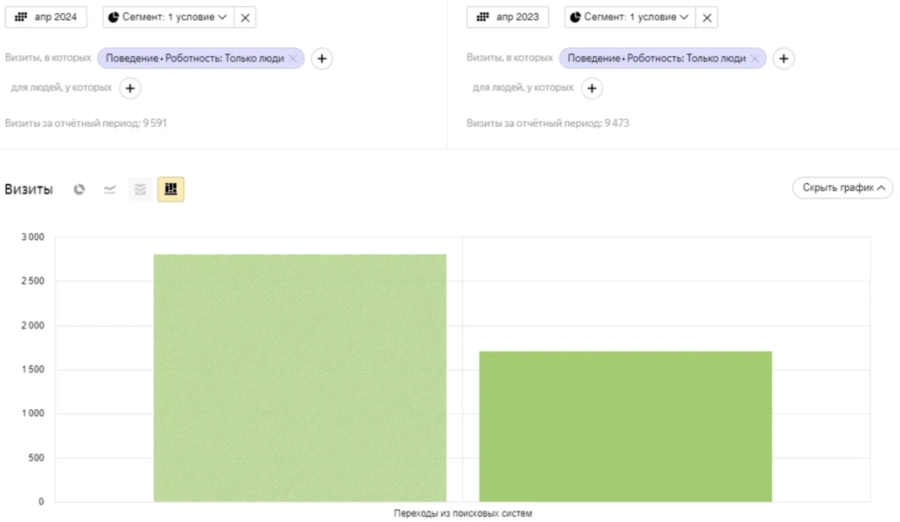Click the solid green апр 2023 bar
The height and width of the screenshot is (522, 900).
tap(626, 426)
